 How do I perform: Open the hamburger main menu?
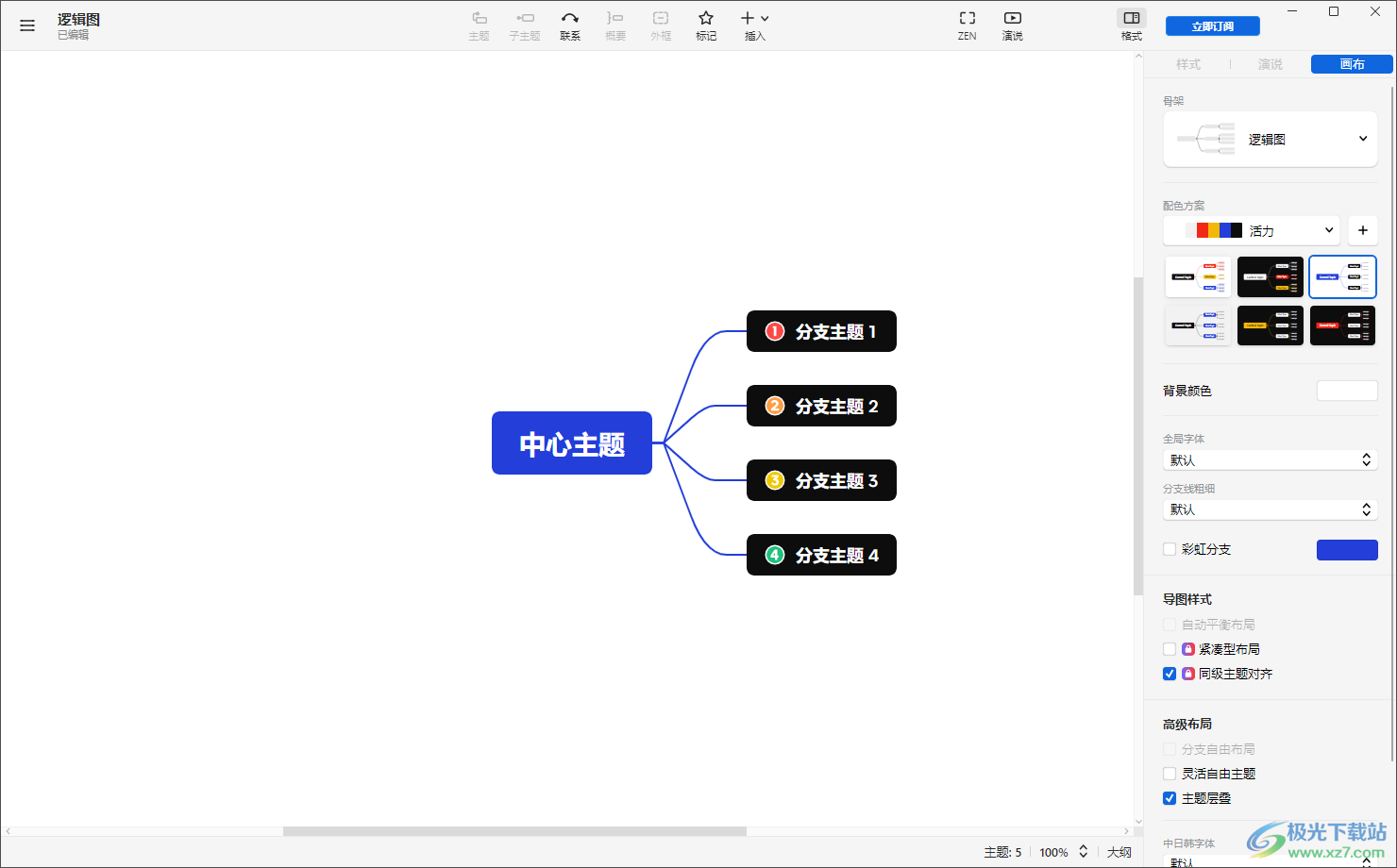click(x=27, y=26)
